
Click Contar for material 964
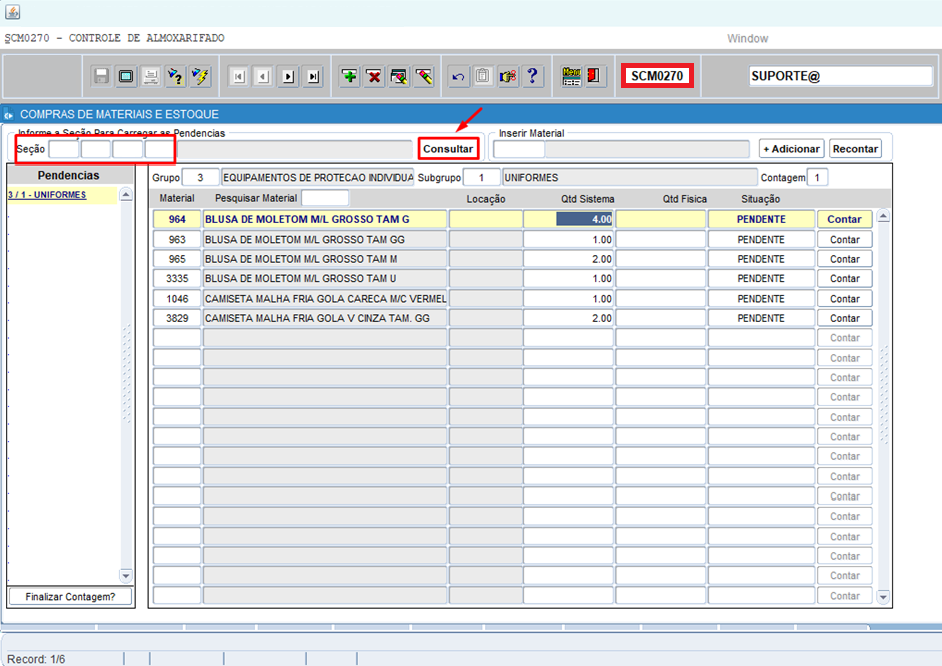[844, 219]
